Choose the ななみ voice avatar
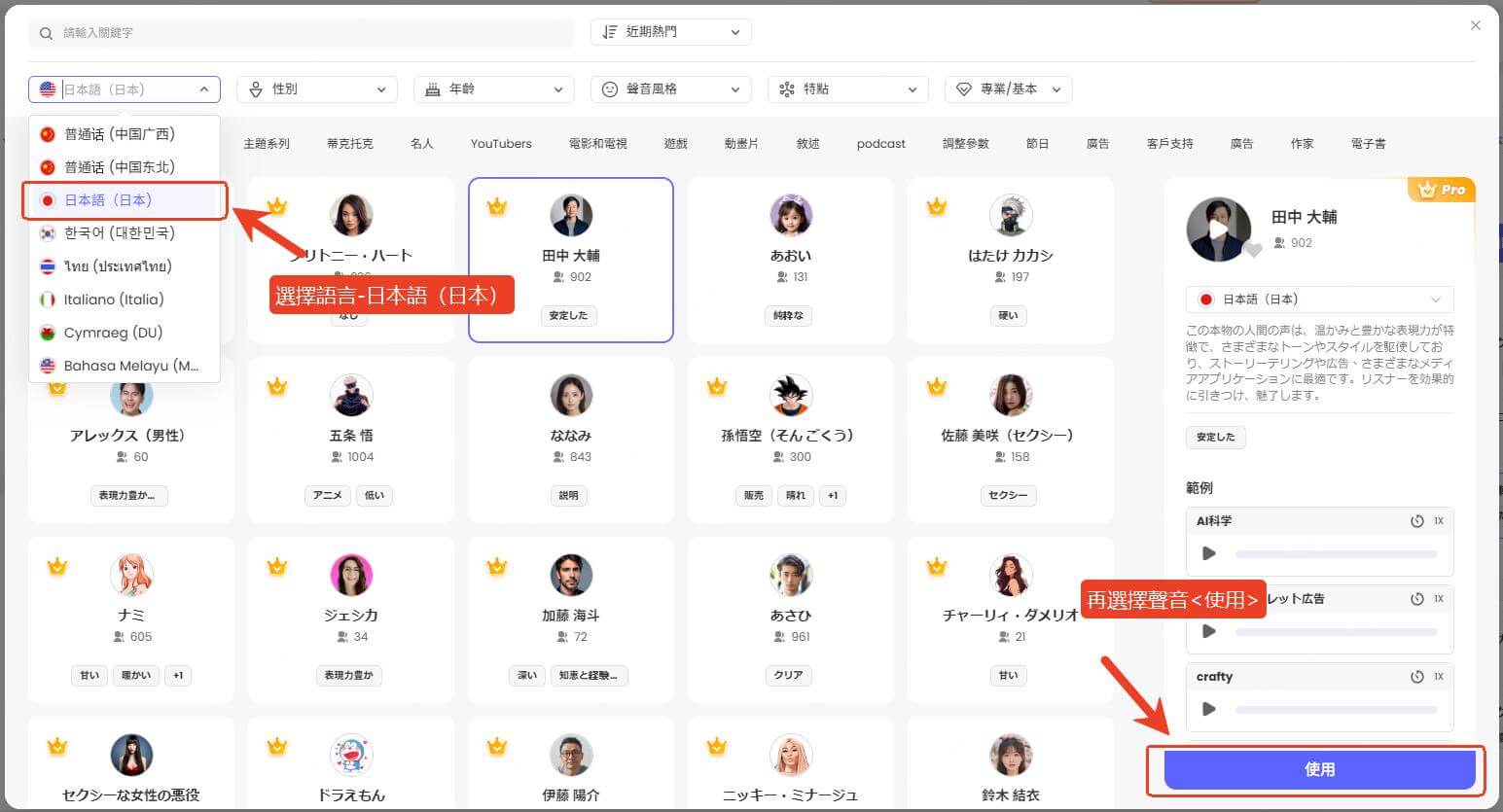 click(x=571, y=396)
